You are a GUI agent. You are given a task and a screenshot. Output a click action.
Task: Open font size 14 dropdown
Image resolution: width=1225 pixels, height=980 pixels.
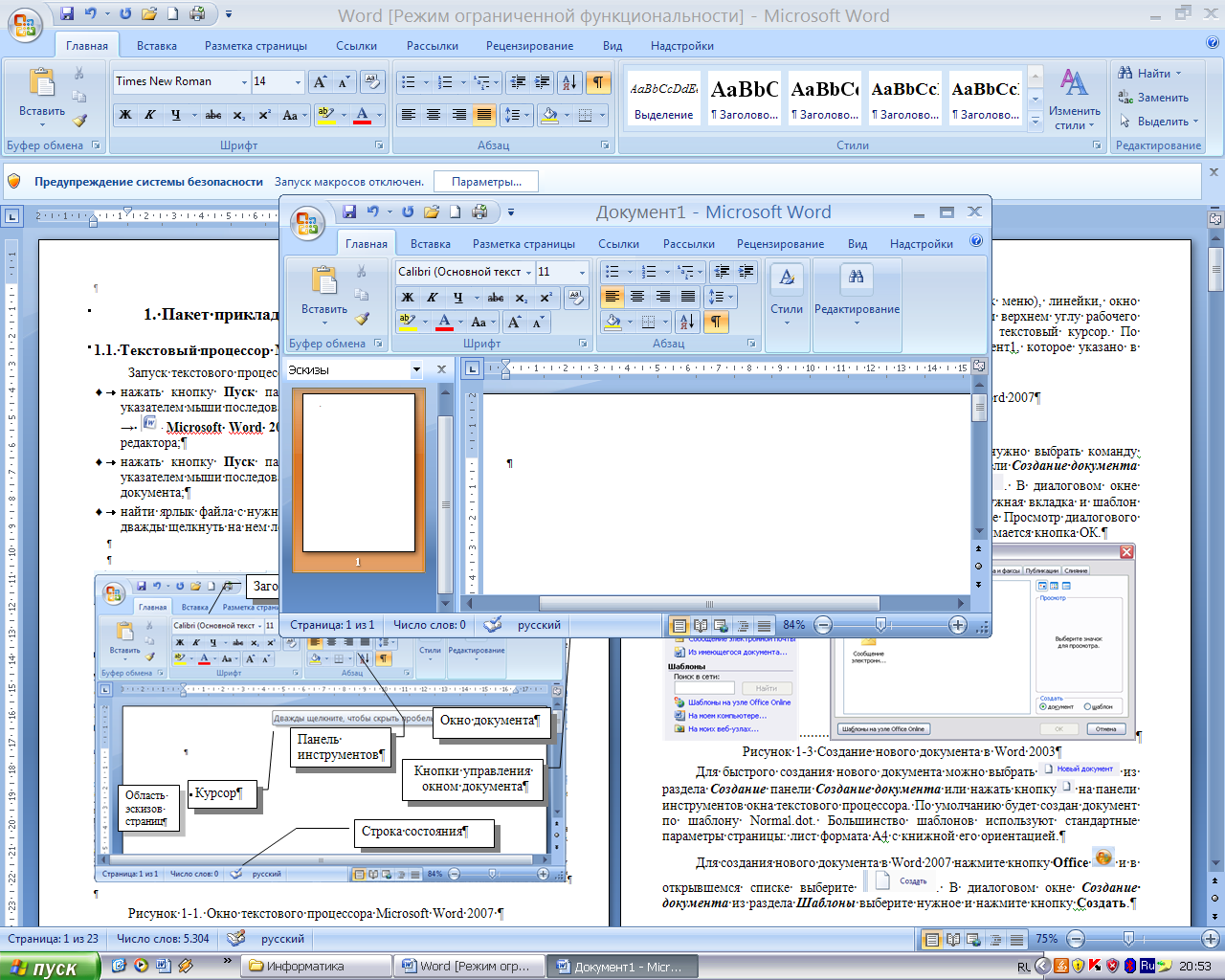pyautogui.click(x=298, y=82)
